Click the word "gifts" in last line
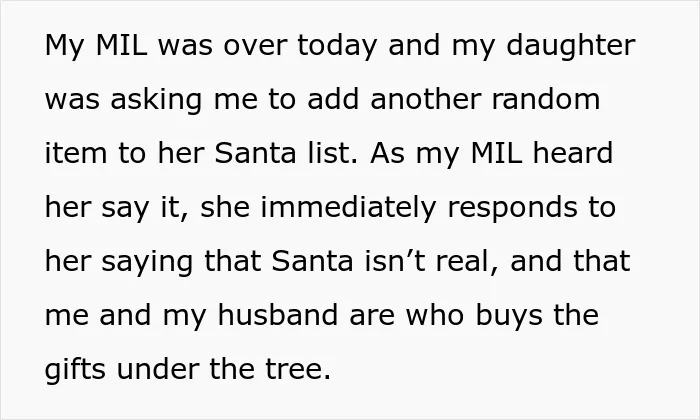 tap(75, 370)
